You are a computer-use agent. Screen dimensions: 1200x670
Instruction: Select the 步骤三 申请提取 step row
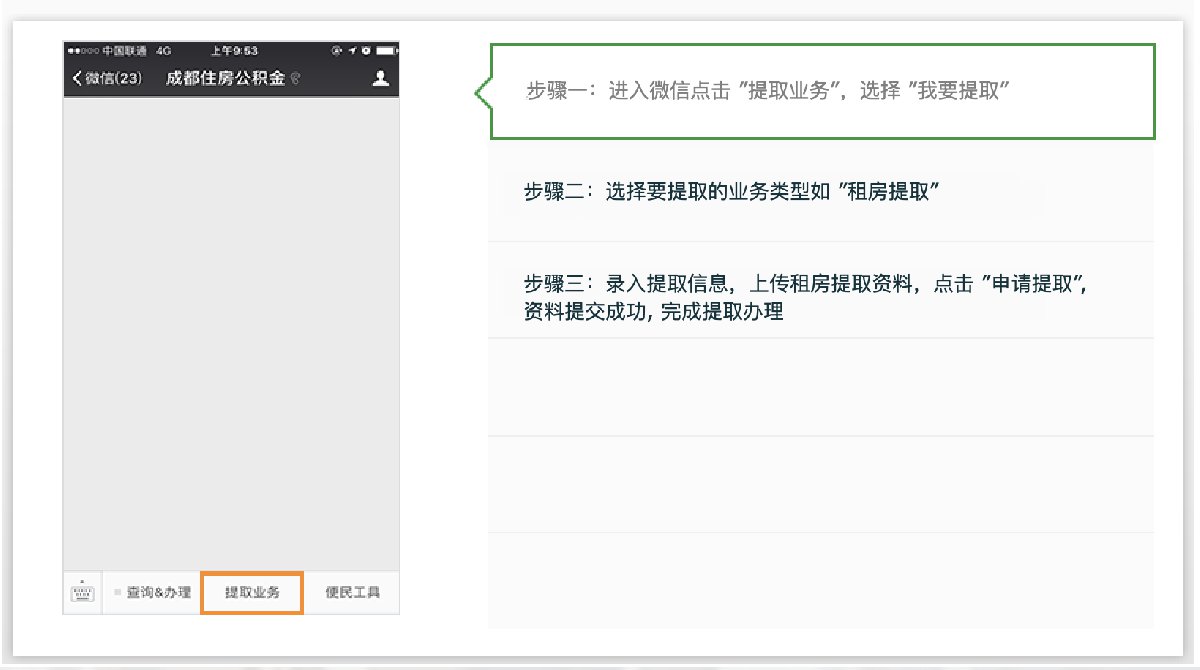pos(820,297)
